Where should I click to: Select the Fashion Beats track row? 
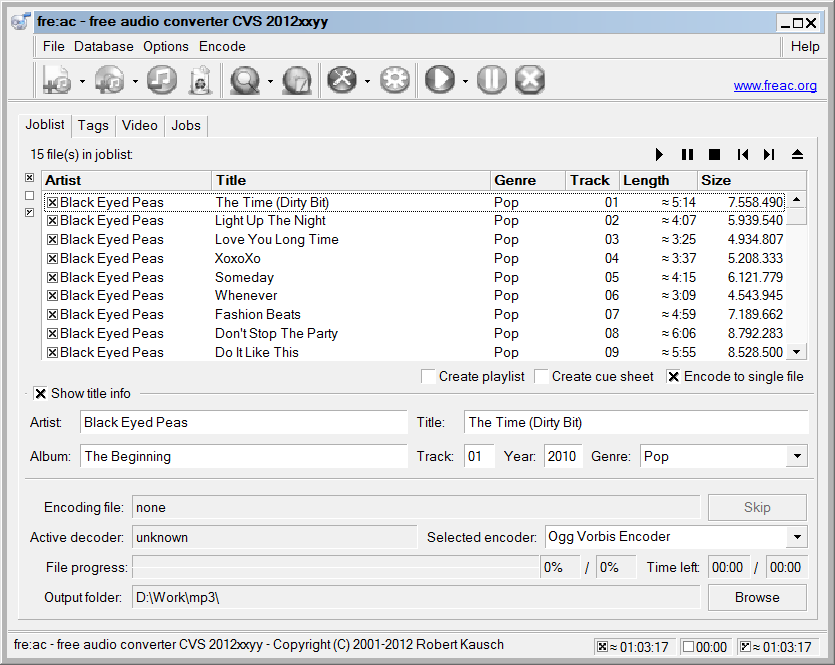(x=414, y=314)
